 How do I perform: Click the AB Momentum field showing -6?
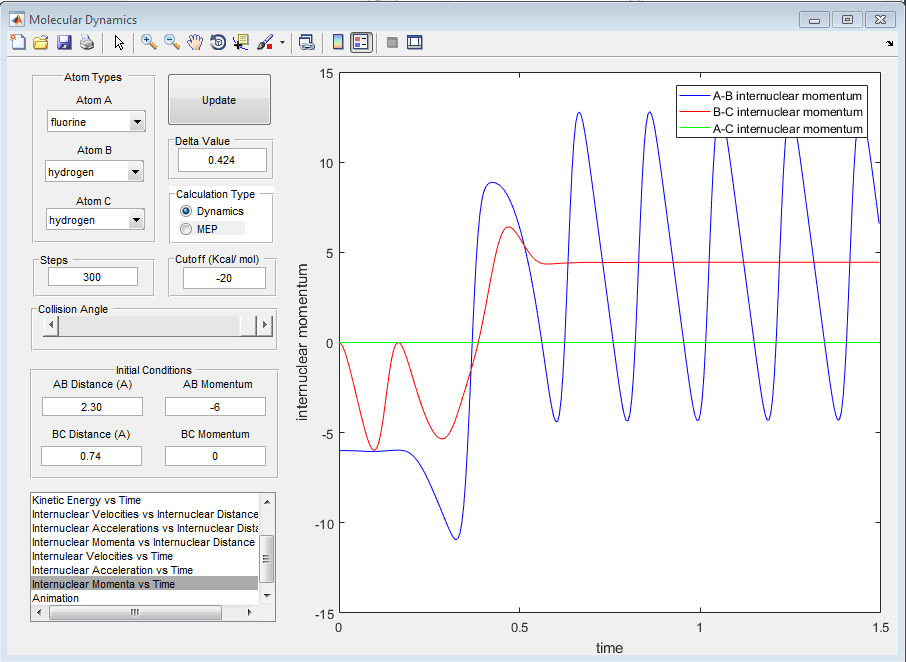click(x=215, y=407)
